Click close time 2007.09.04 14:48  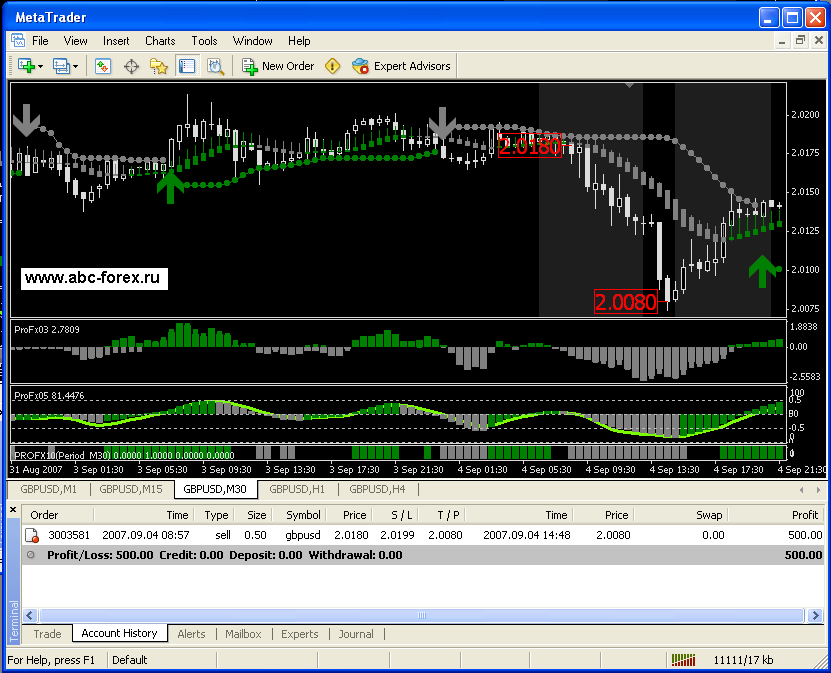tap(527, 535)
